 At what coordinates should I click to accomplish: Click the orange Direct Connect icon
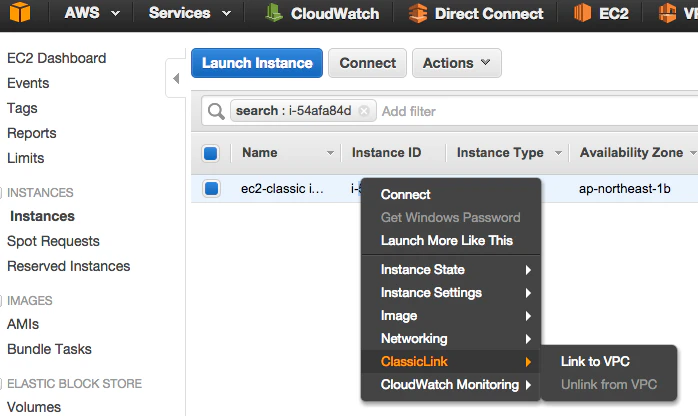tap(418, 13)
